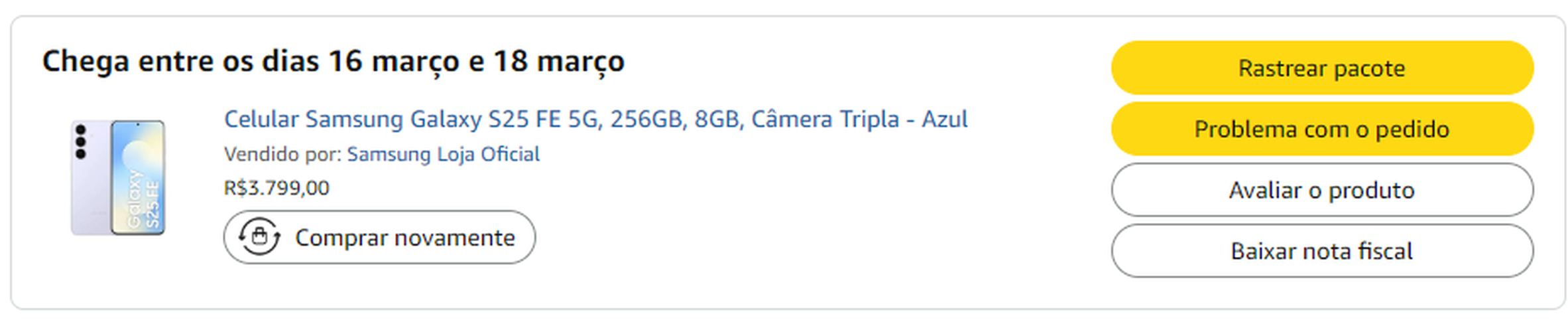Click the Vendido por label
Viewport: 1568px width, 332px height.
283,154
